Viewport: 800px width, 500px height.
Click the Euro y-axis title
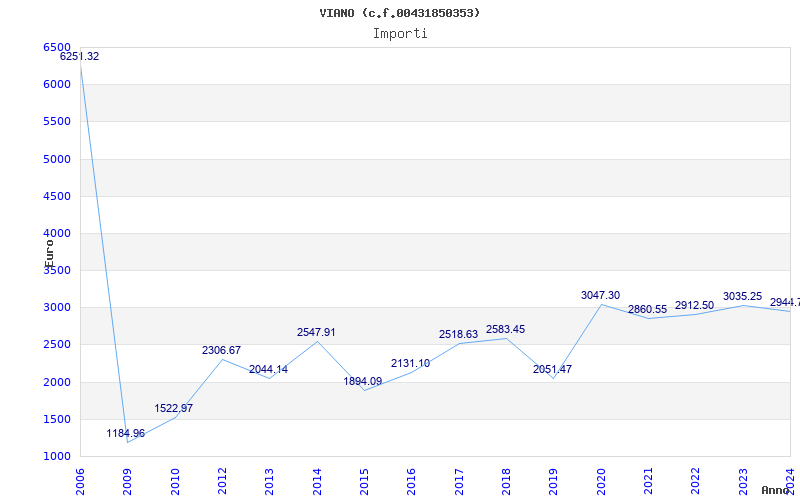click(49, 254)
